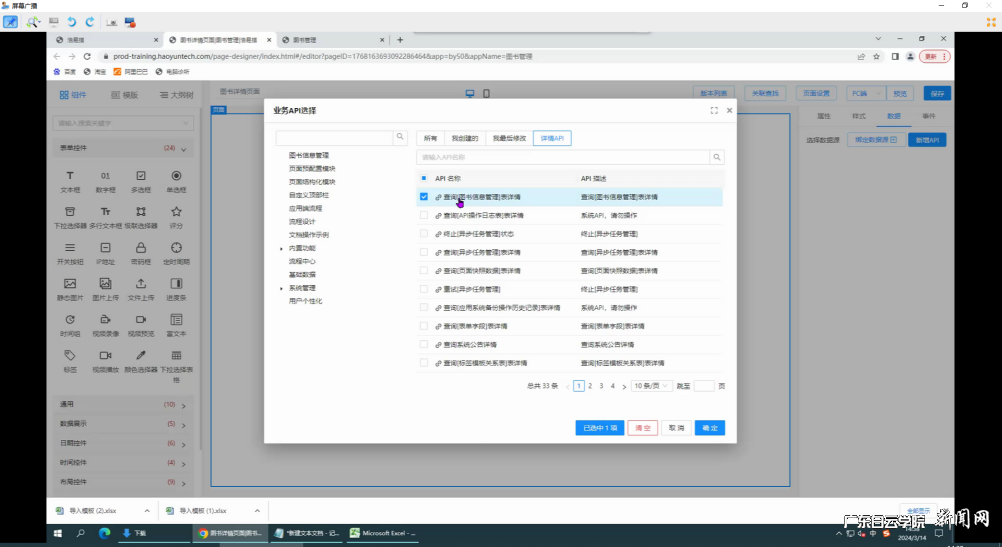Select the 标签 tag component icon
The width and height of the screenshot is (1002, 547).
(70, 355)
